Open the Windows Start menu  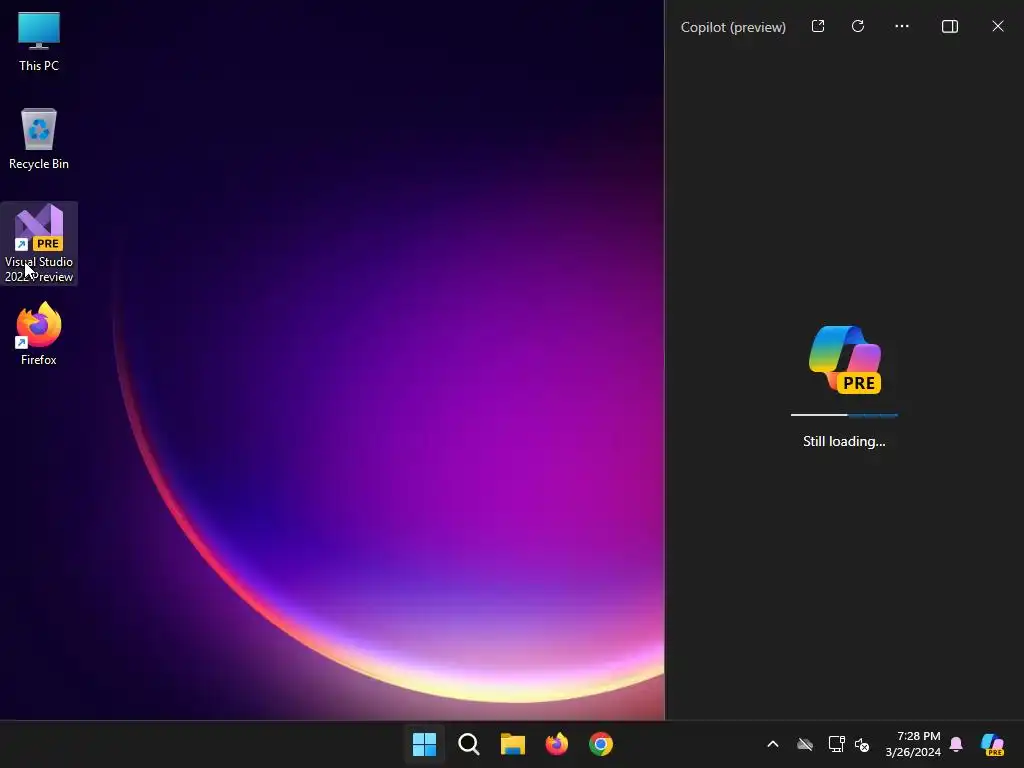pos(424,744)
